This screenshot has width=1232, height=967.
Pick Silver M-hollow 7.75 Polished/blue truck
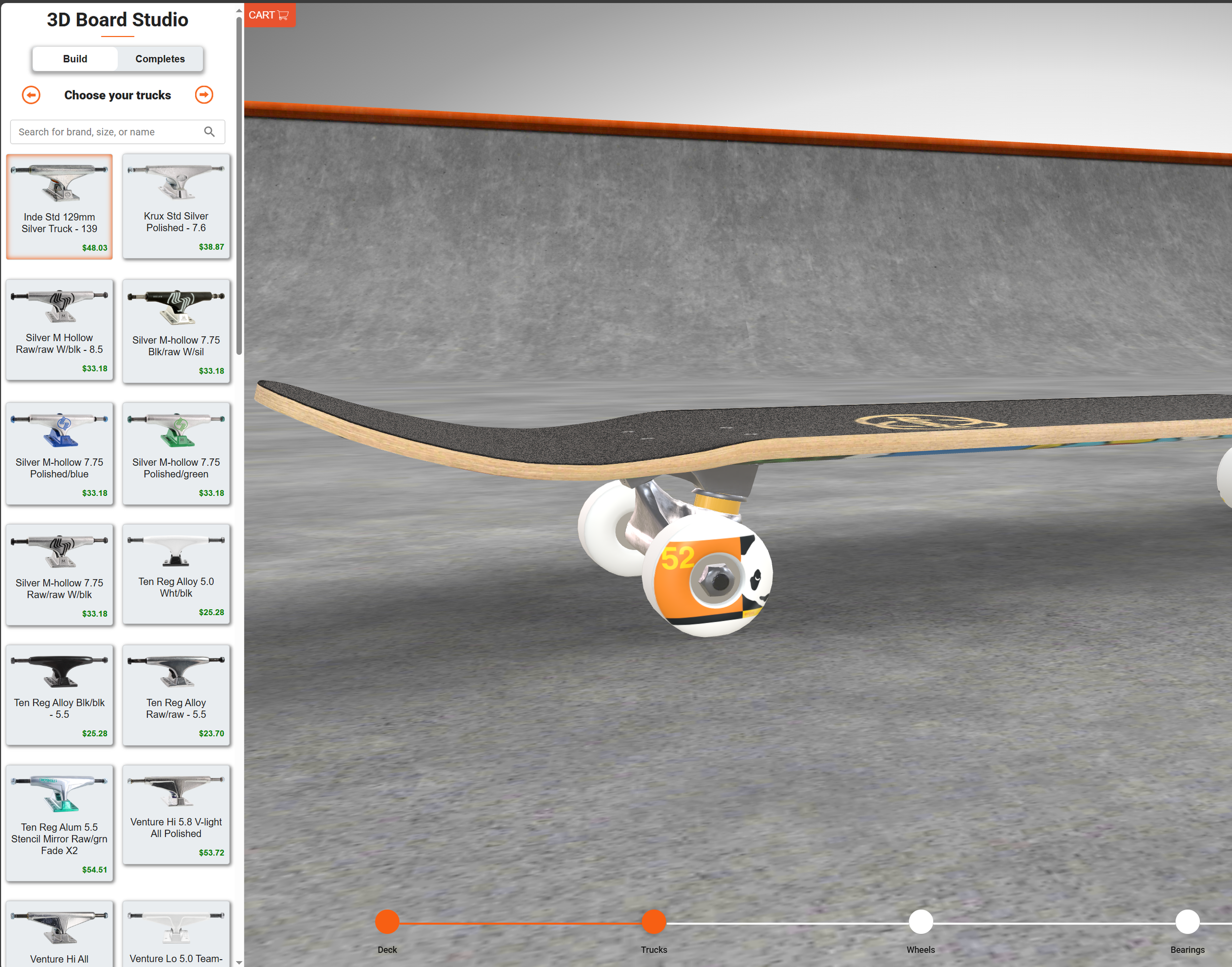click(60, 453)
